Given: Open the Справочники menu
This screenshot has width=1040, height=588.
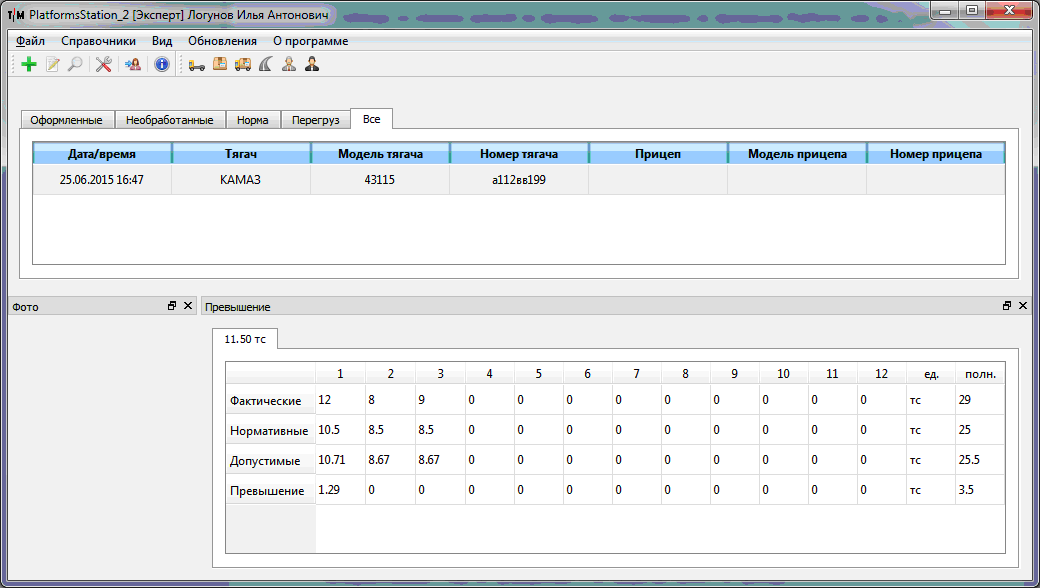Looking at the screenshot, I should (98, 41).
